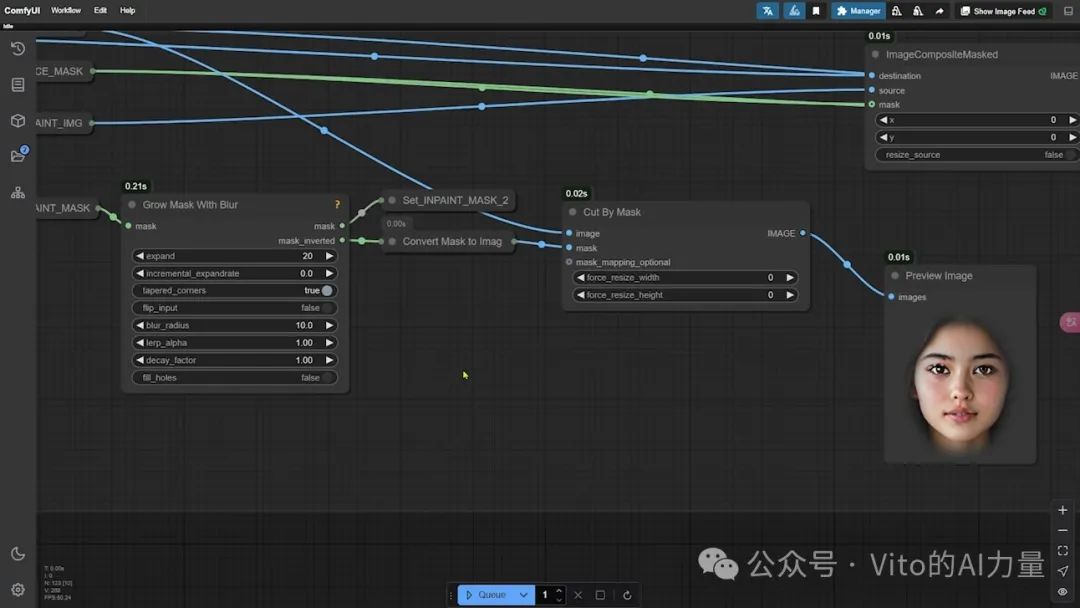Image resolution: width=1080 pixels, height=608 pixels.
Task: Click the face preview image thumbnail
Action: (960, 384)
